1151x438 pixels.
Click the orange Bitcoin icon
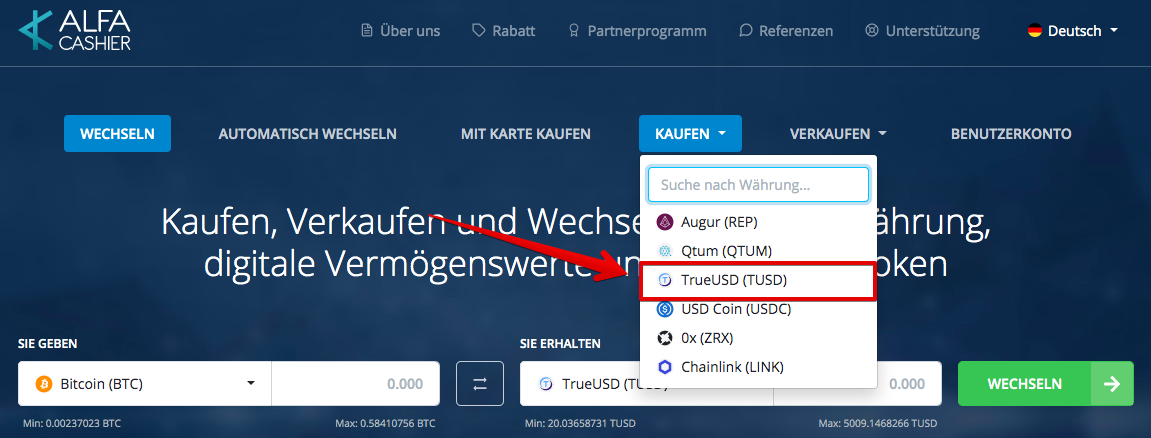(43, 384)
